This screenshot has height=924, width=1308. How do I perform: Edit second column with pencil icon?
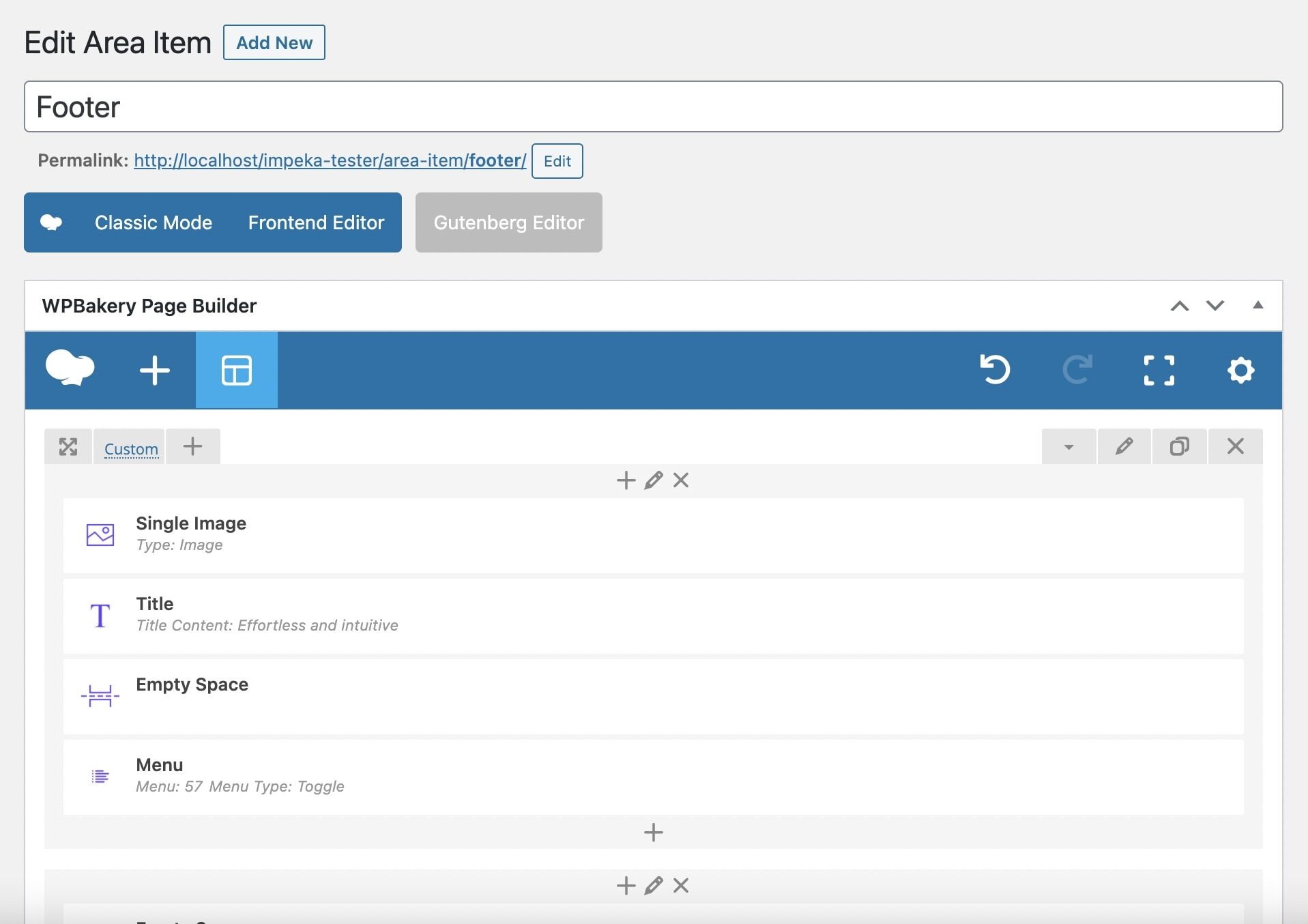(x=654, y=886)
